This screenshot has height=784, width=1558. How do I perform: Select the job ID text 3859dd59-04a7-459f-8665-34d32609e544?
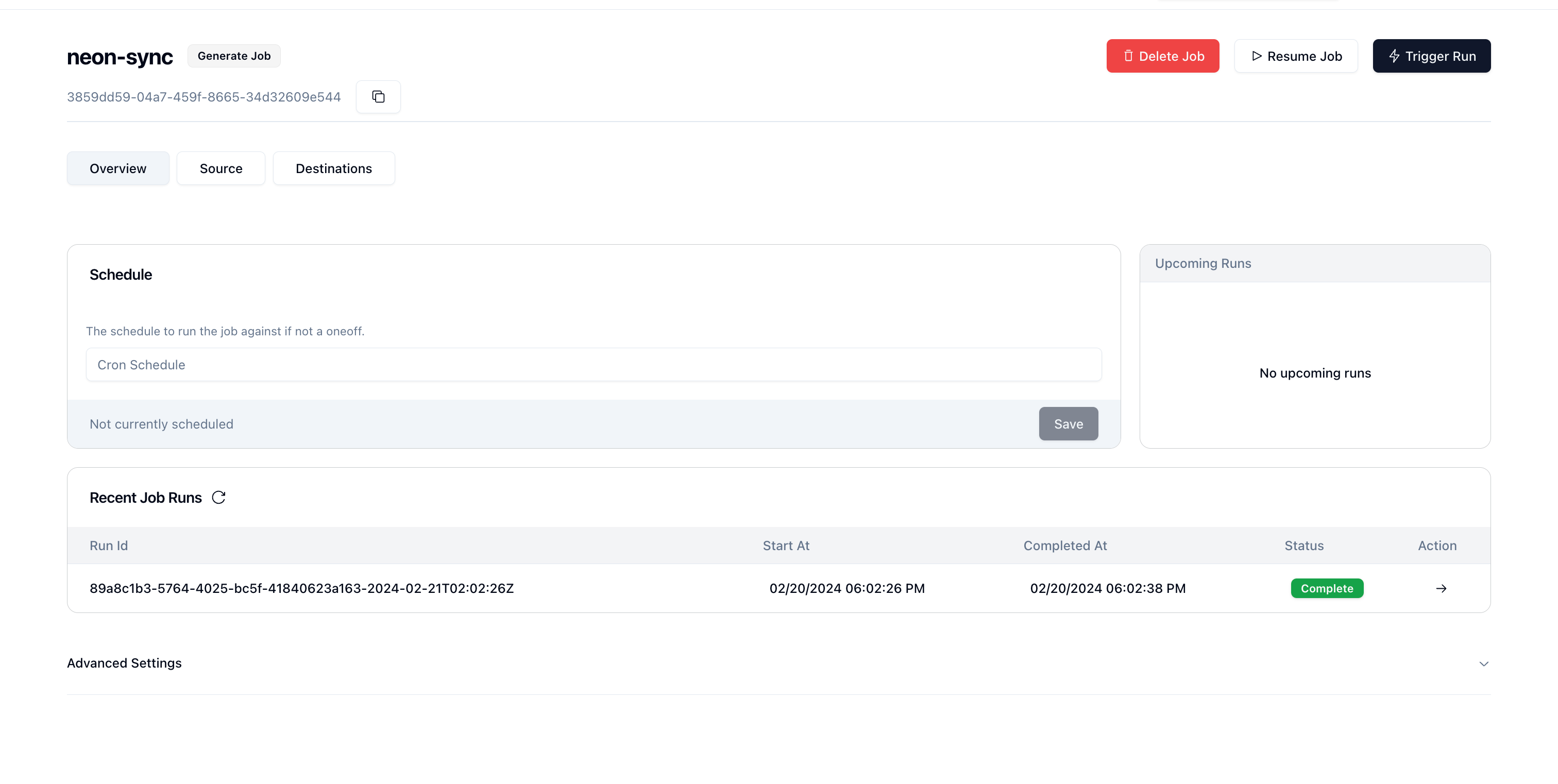coord(204,97)
